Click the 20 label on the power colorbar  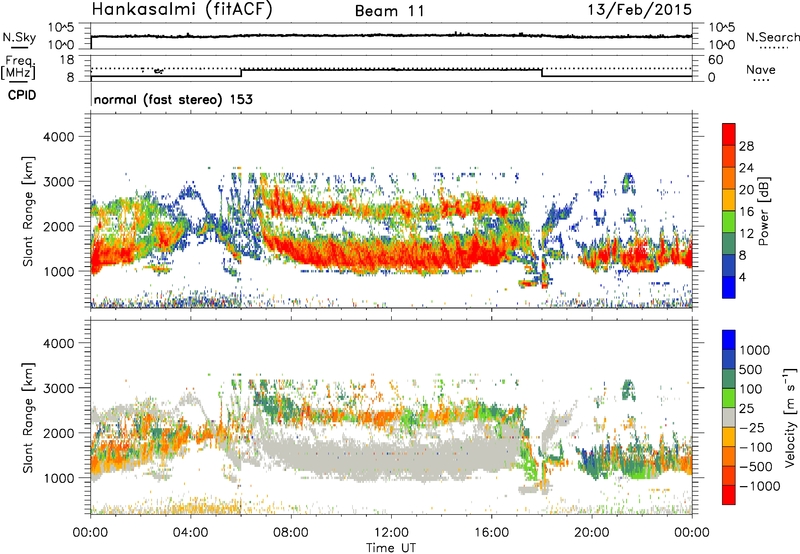[x=746, y=190]
